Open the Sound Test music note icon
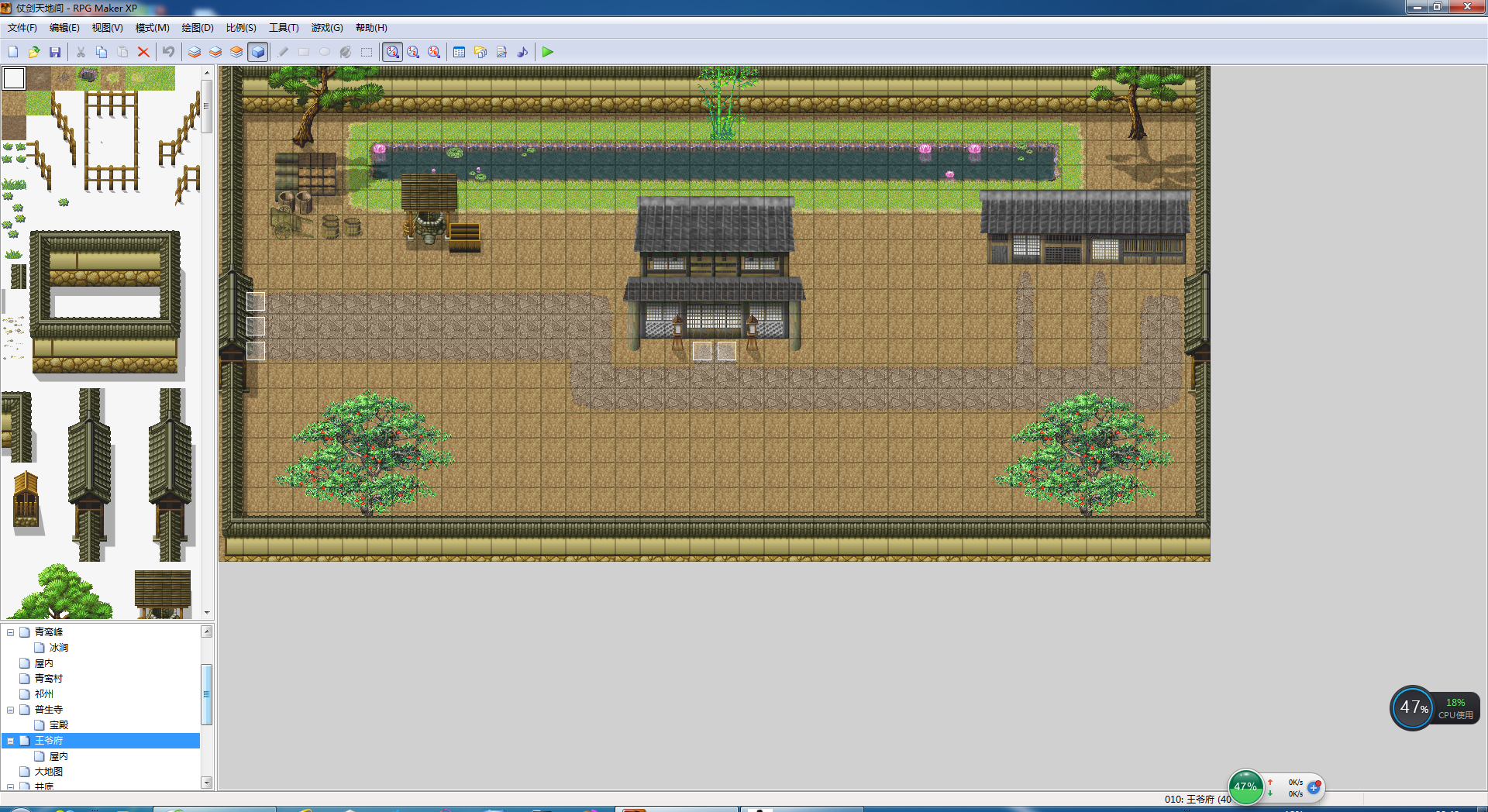 [x=522, y=52]
